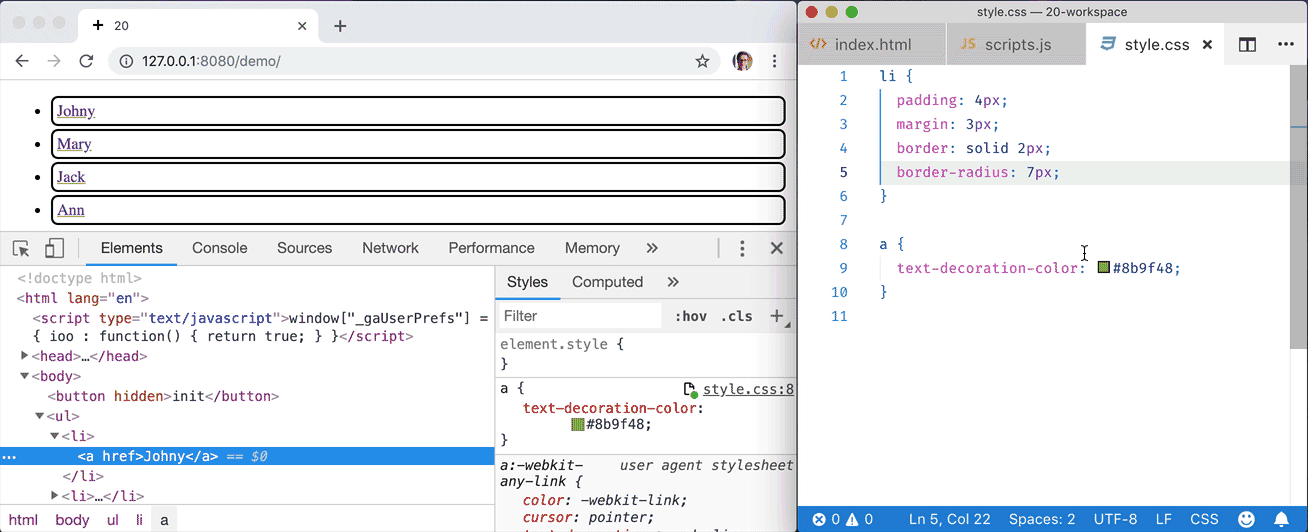The width and height of the screenshot is (1308, 532).
Task: Close the style.css editor tab
Action: [x=1207, y=45]
